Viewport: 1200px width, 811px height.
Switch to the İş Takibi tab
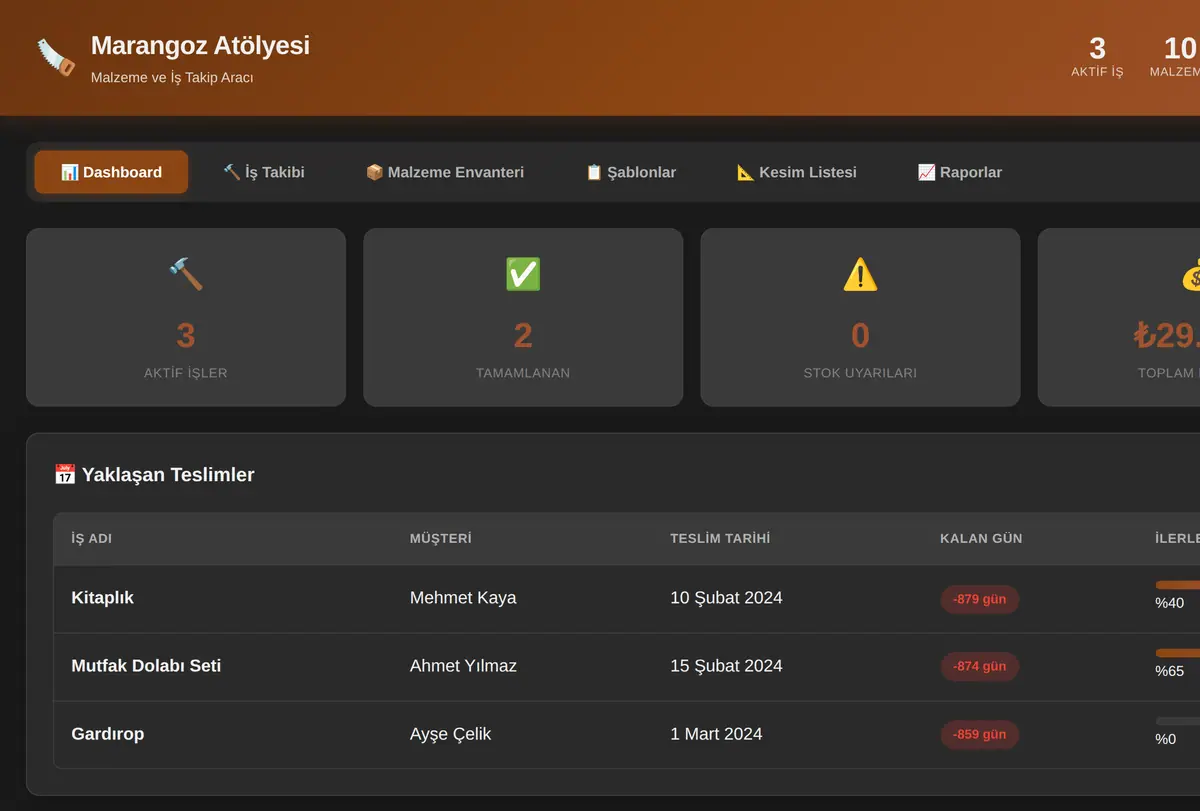click(x=264, y=172)
